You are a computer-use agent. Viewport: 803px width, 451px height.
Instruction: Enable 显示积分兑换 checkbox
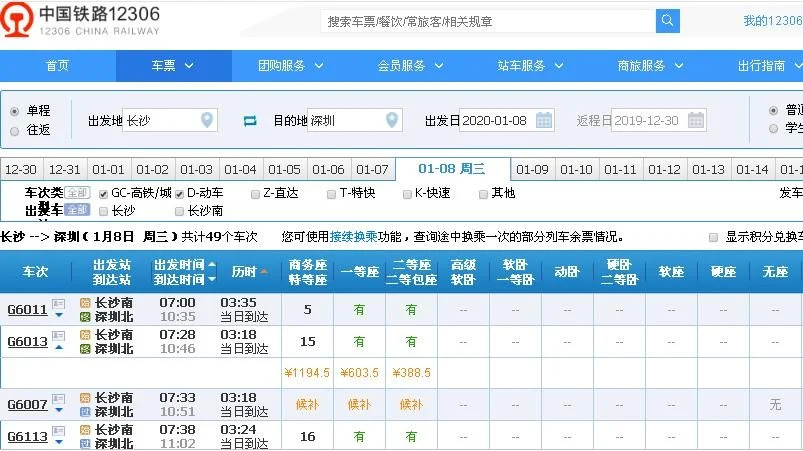coord(713,237)
